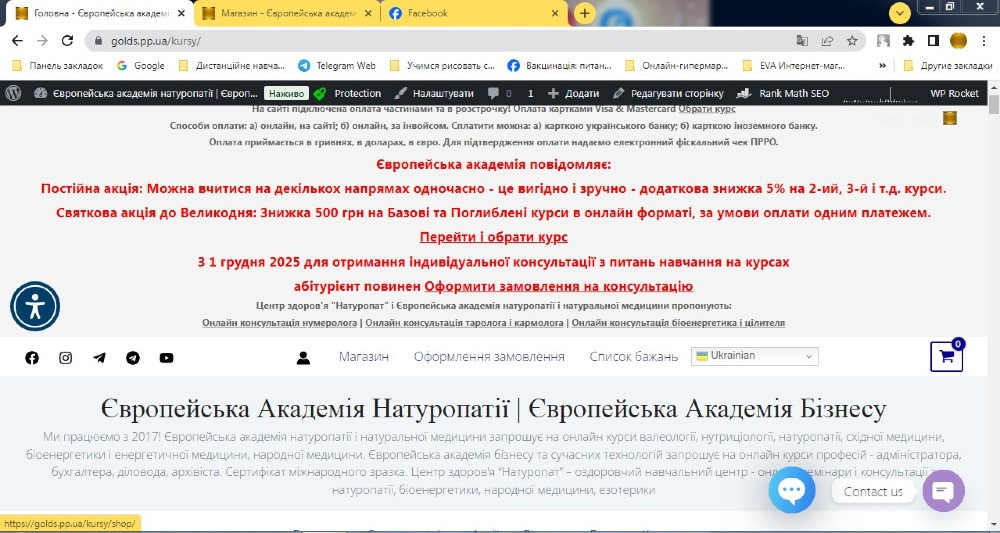Click the browser forward arrow
Screen dimensions: 1000x533
(x=42, y=41)
